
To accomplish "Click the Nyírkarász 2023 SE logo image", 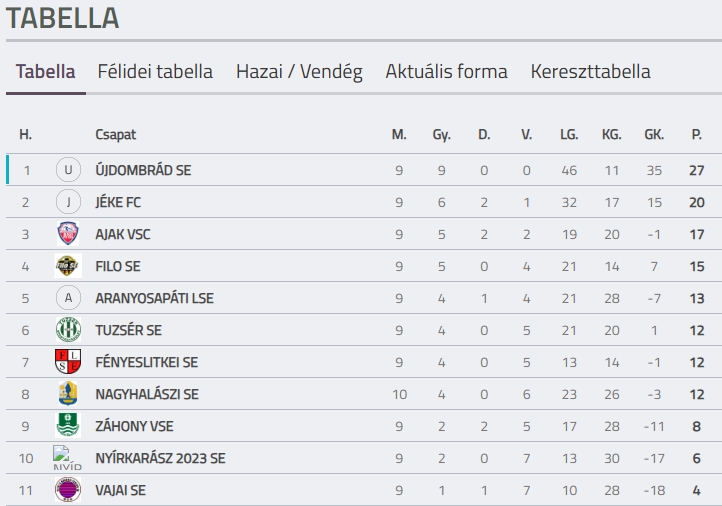I will pyautogui.click(x=67, y=458).
